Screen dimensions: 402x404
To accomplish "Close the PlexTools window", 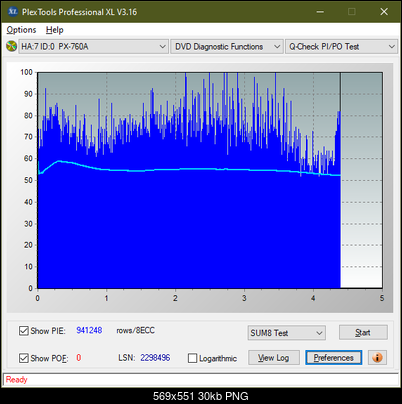I will [384, 12].
